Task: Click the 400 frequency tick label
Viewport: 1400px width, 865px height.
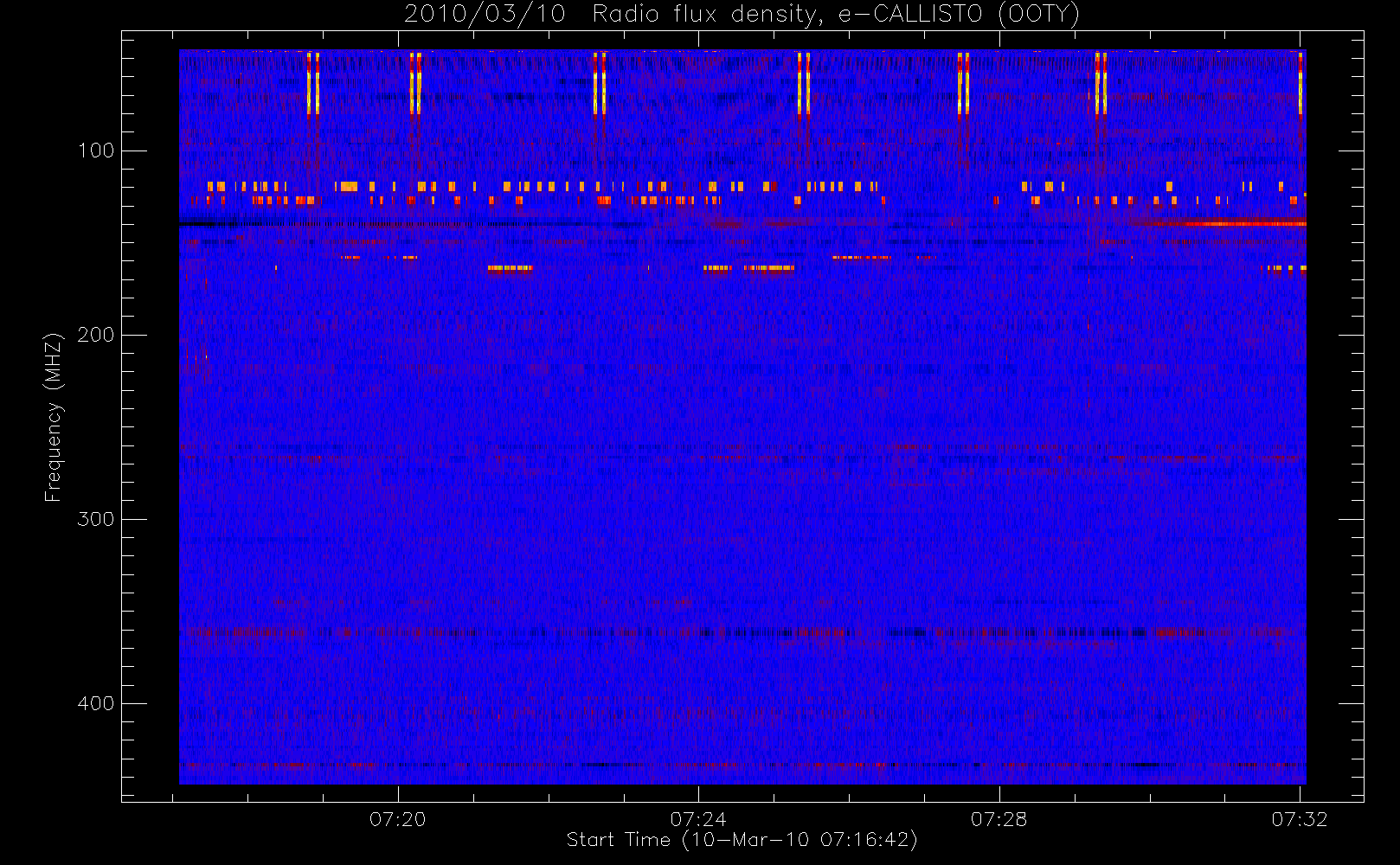Action: (96, 703)
